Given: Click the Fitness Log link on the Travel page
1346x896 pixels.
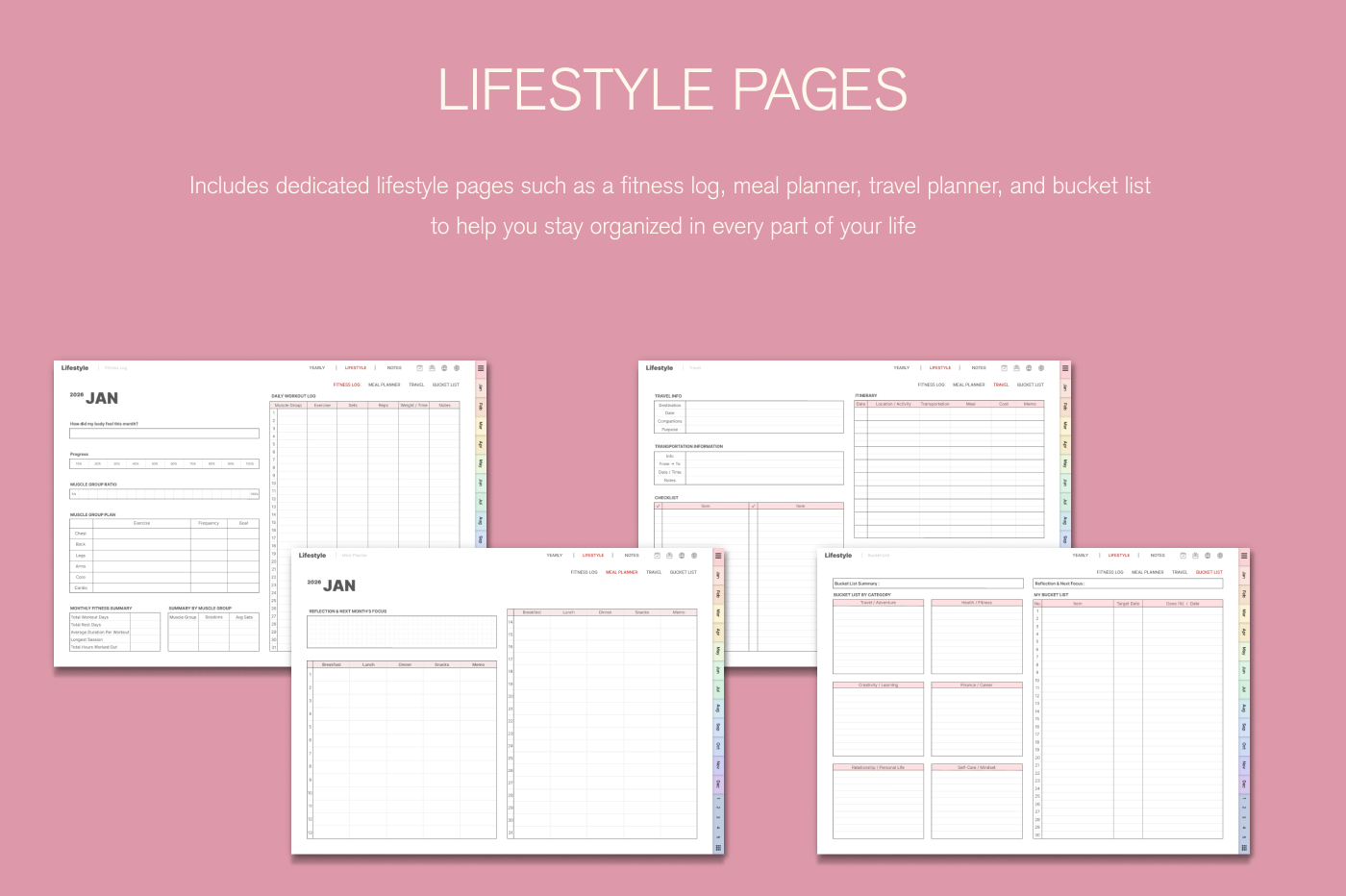Looking at the screenshot, I should pyautogui.click(x=931, y=385).
